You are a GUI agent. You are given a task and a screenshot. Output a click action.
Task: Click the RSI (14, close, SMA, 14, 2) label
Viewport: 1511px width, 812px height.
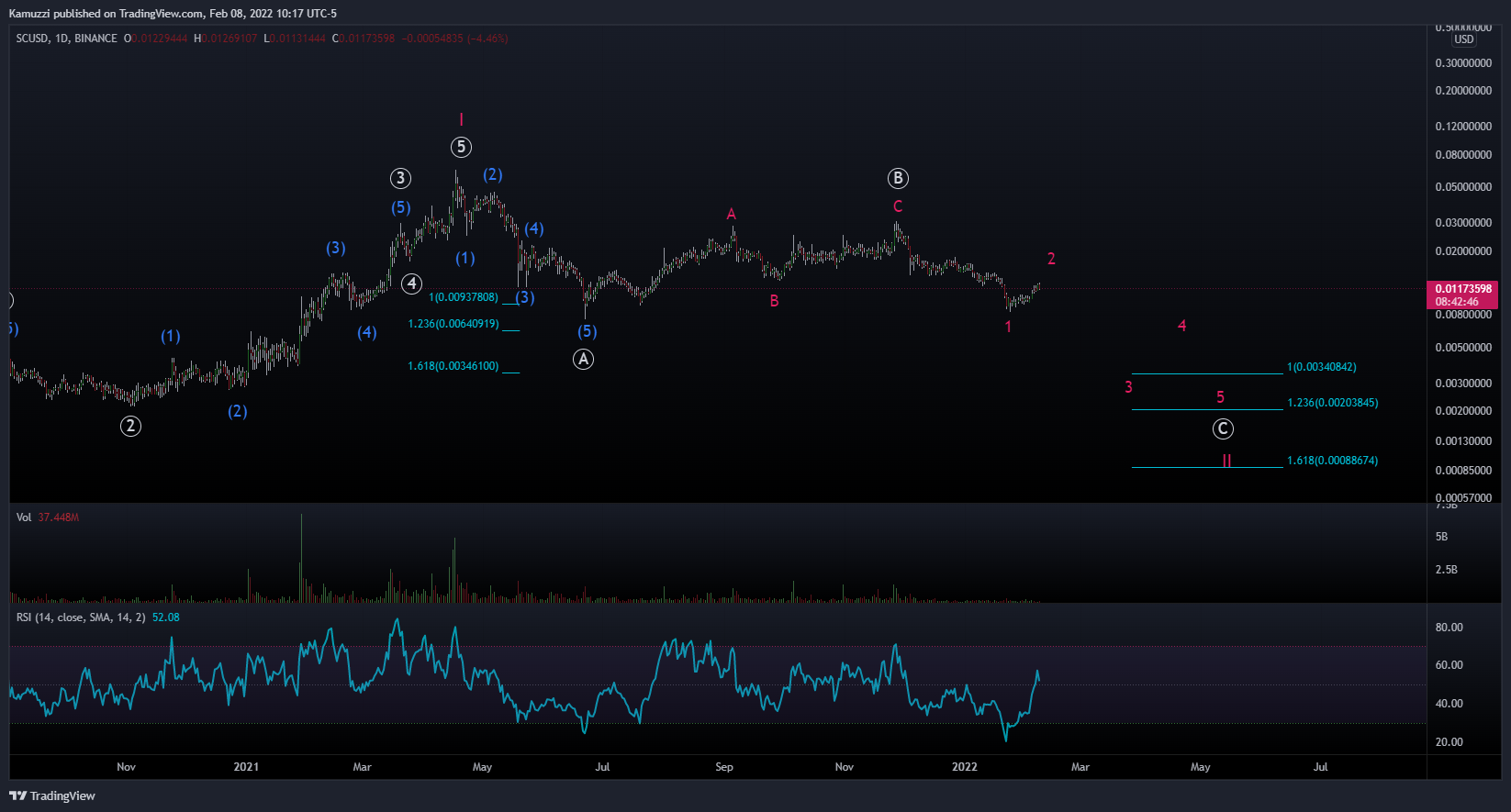pyautogui.click(x=81, y=617)
